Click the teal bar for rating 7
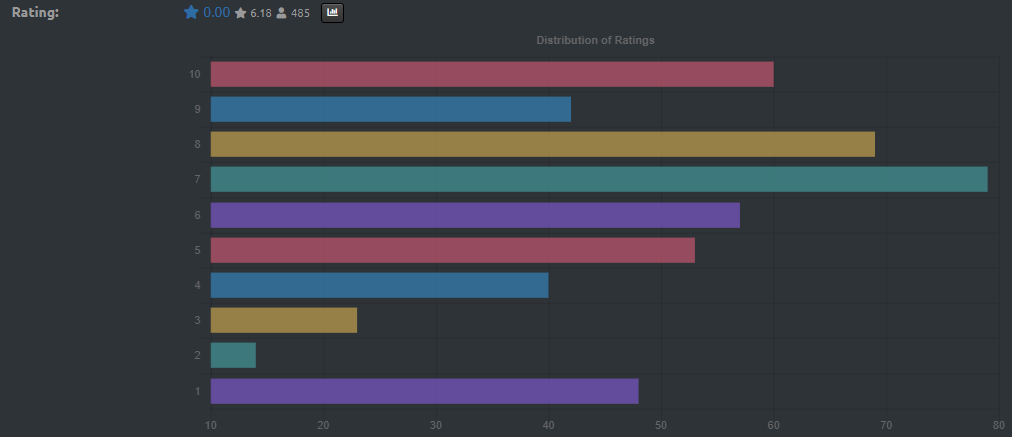The image size is (1012, 437). click(598, 179)
